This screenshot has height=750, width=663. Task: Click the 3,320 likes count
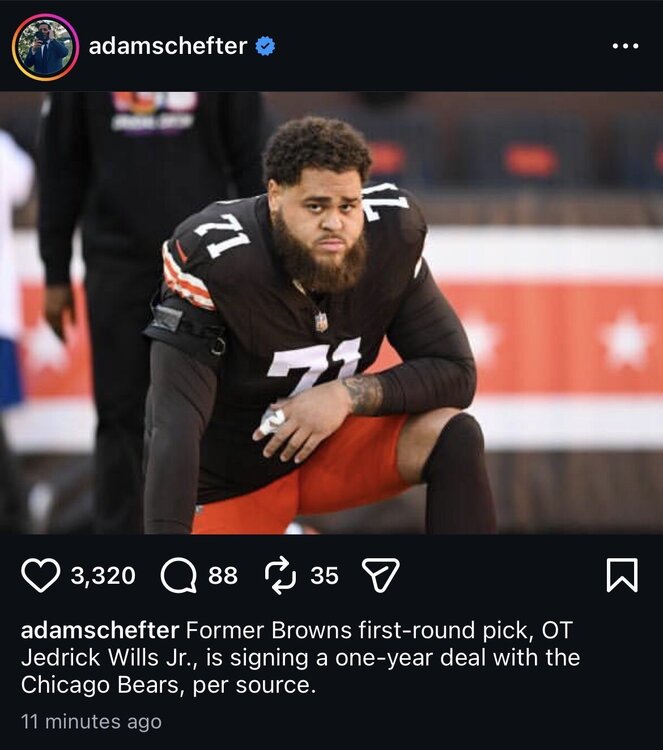pyautogui.click(x=103, y=575)
